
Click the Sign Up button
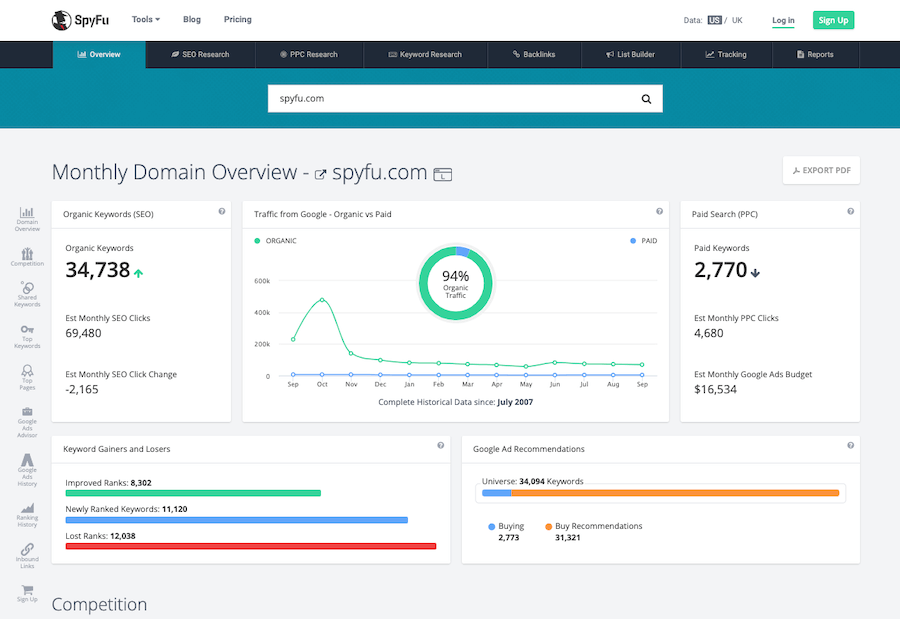(833, 20)
